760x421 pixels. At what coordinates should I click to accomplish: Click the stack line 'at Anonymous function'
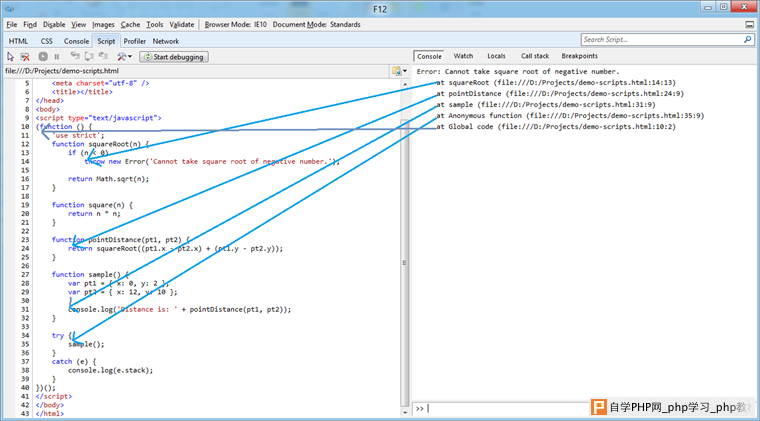(570, 116)
